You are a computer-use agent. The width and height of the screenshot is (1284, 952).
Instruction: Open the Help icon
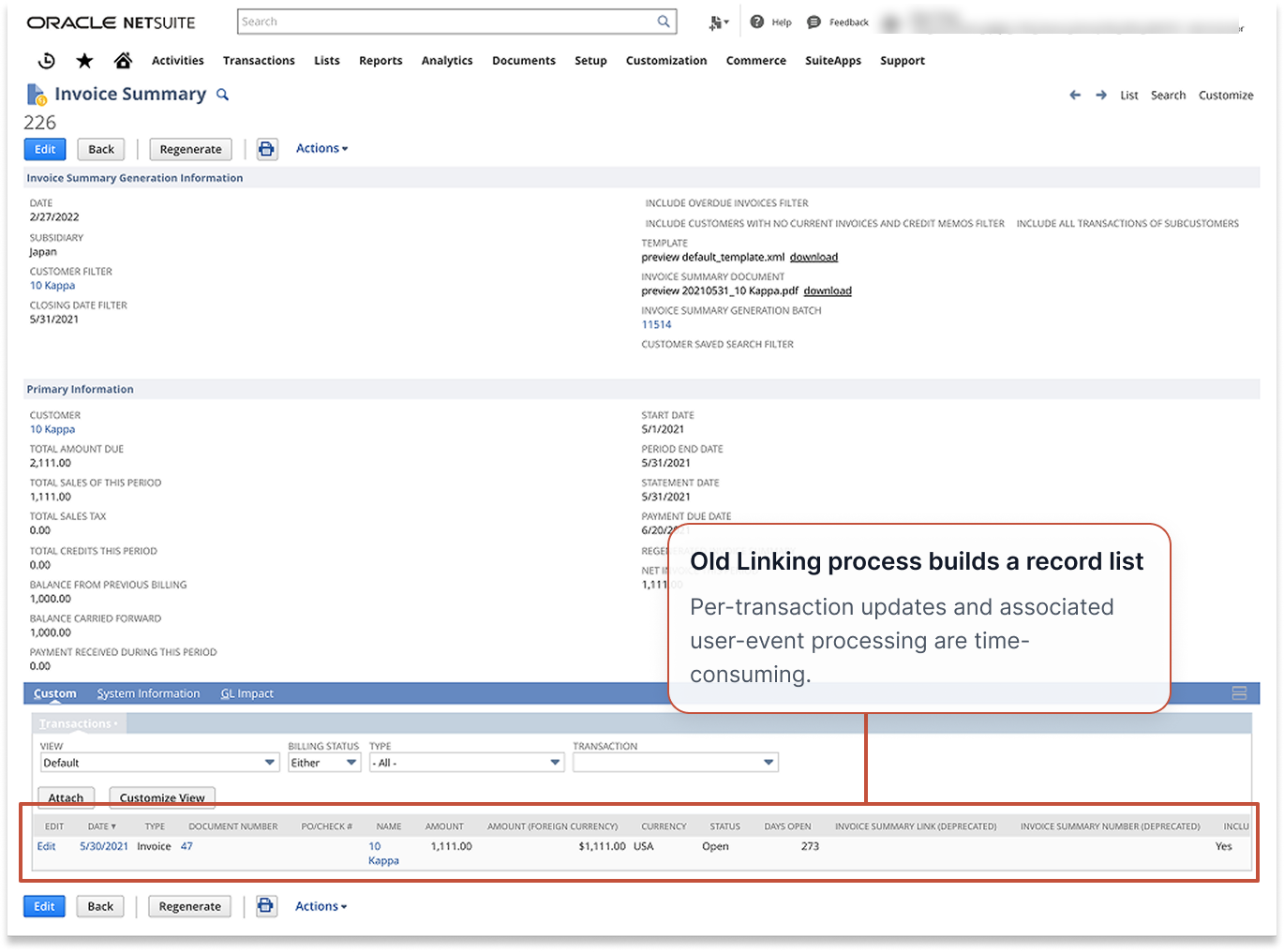pos(757,22)
